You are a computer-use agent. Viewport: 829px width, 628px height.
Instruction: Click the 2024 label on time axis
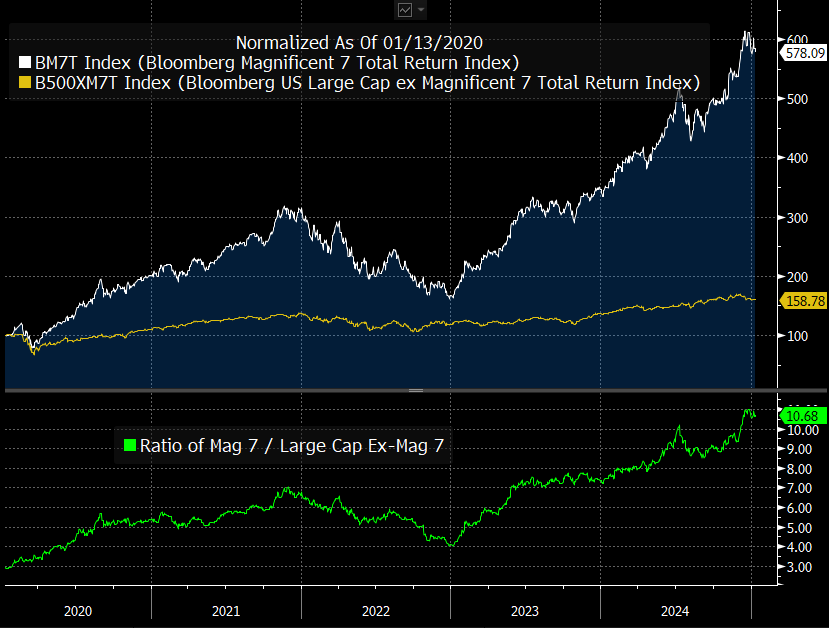point(675,611)
